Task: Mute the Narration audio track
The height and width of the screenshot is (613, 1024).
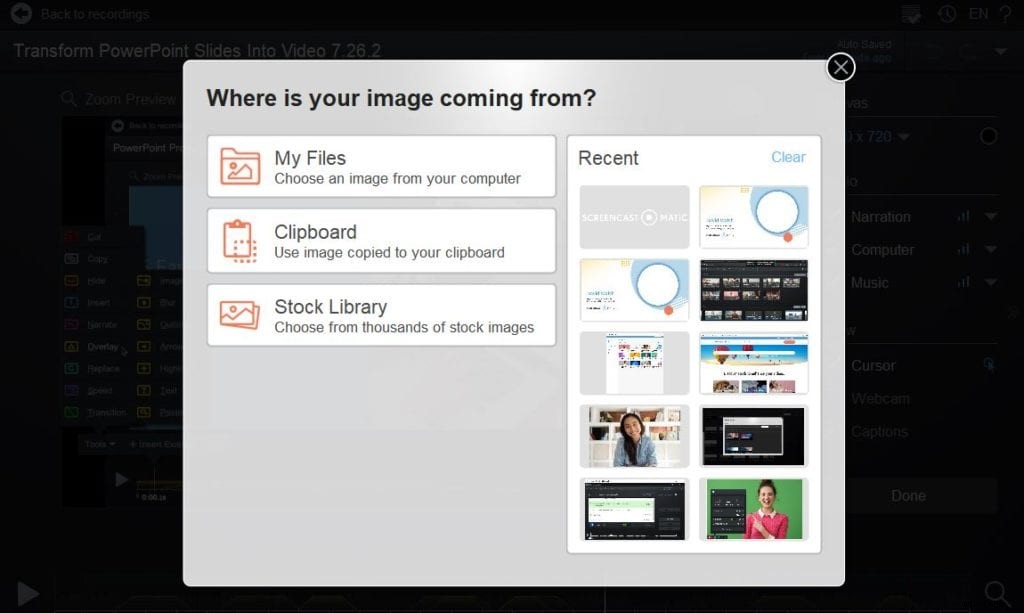Action: [963, 217]
